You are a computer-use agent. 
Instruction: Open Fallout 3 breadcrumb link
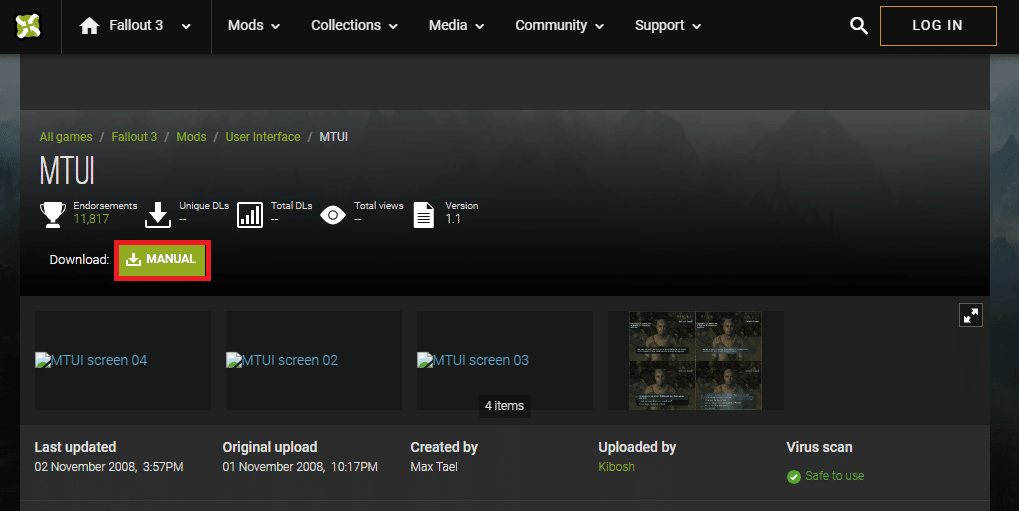(134, 137)
